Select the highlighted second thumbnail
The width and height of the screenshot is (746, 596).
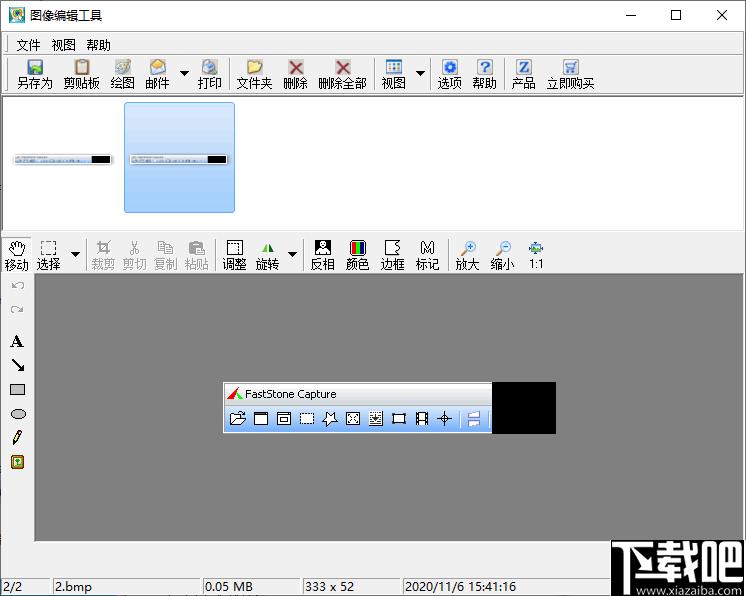pyautogui.click(x=179, y=157)
